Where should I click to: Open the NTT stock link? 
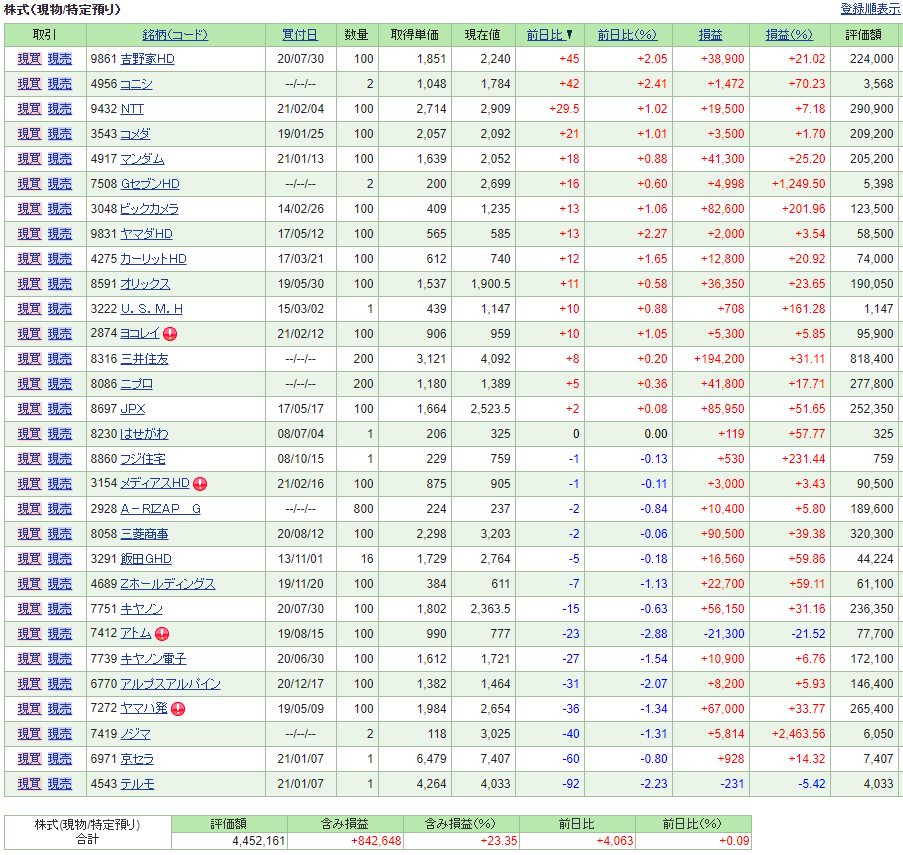tap(132, 109)
